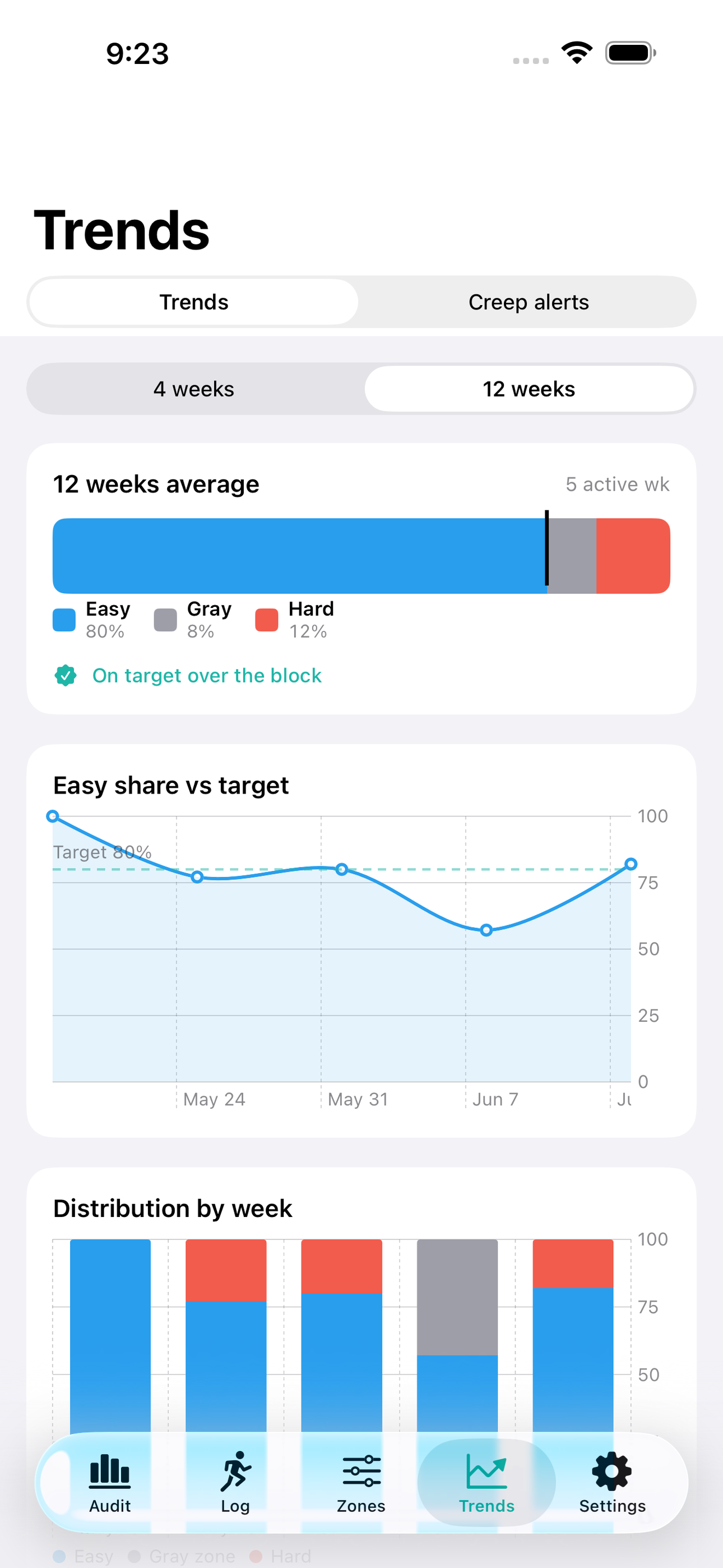Select the Trends segment at top
723x1568 pixels.
click(194, 302)
